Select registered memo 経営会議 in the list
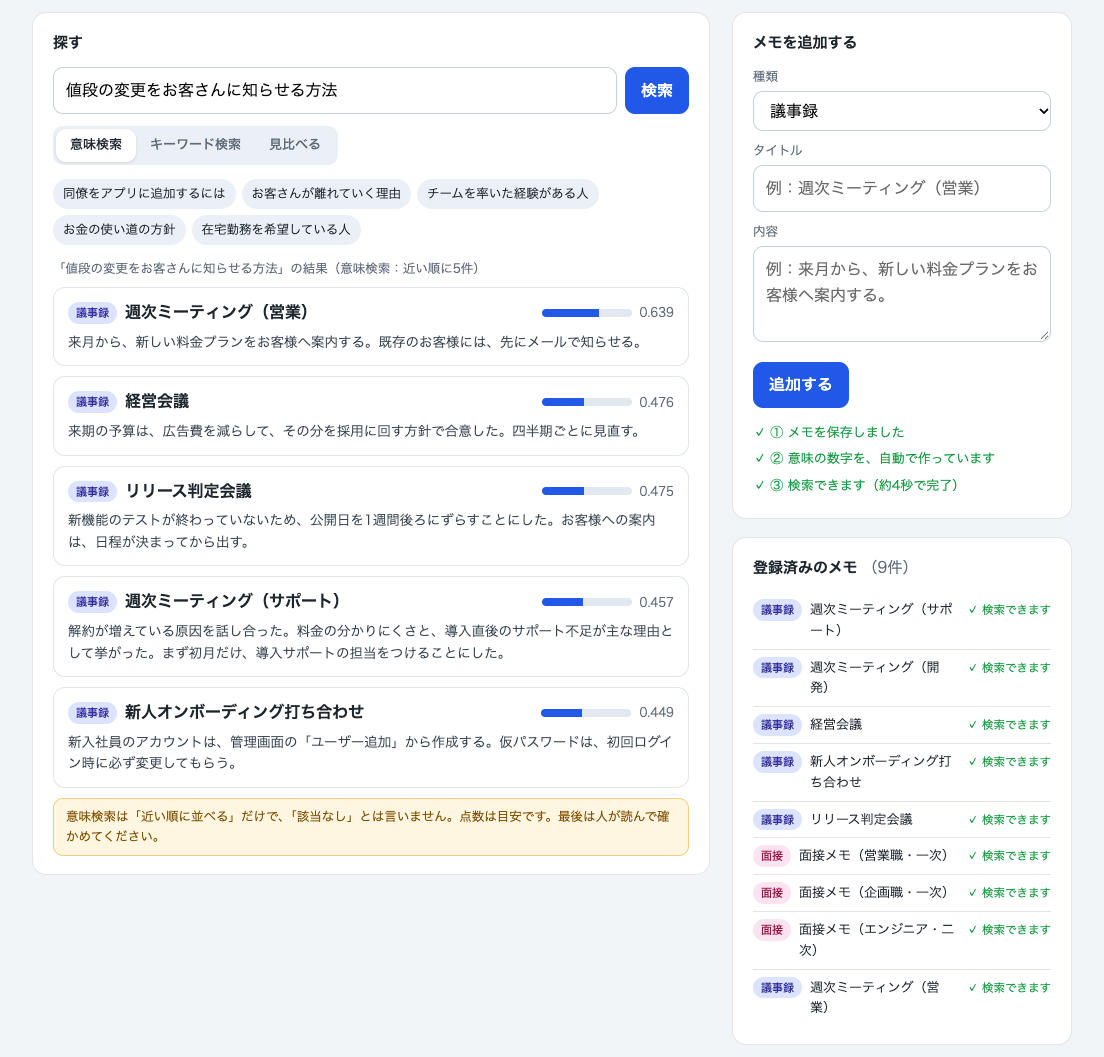Image resolution: width=1104 pixels, height=1057 pixels. 901,725
